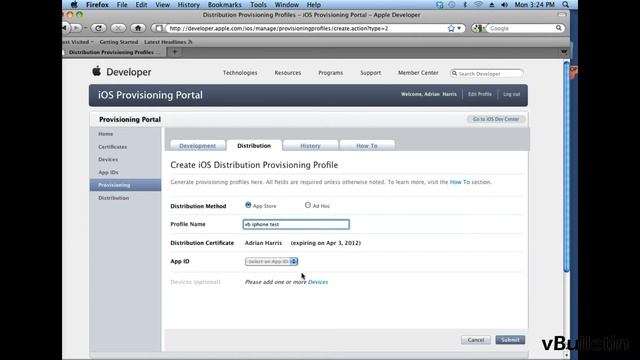
Task: Click the Google search magnifier button
Action: coord(558,28)
